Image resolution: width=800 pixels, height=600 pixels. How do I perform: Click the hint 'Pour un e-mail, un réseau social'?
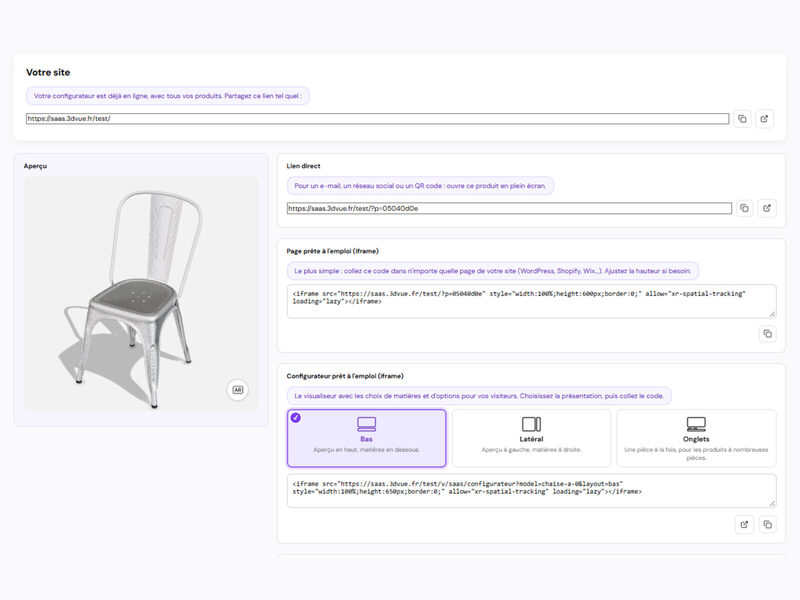[x=420, y=186]
